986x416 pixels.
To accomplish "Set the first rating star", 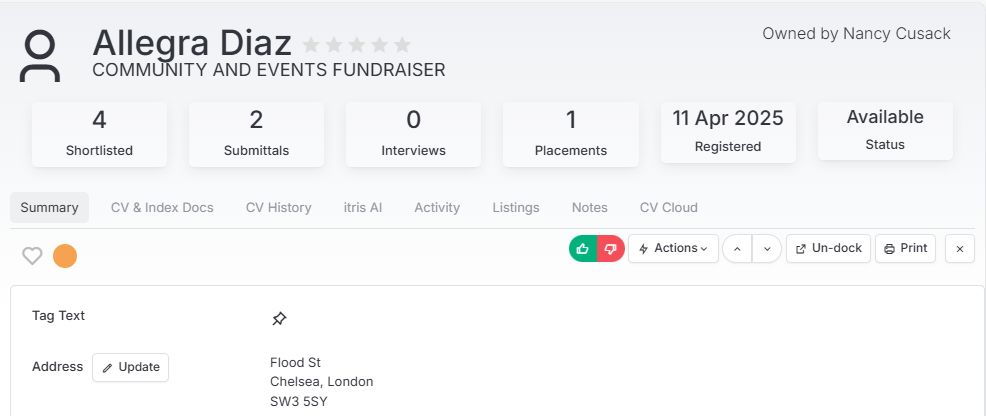I will (x=311, y=45).
